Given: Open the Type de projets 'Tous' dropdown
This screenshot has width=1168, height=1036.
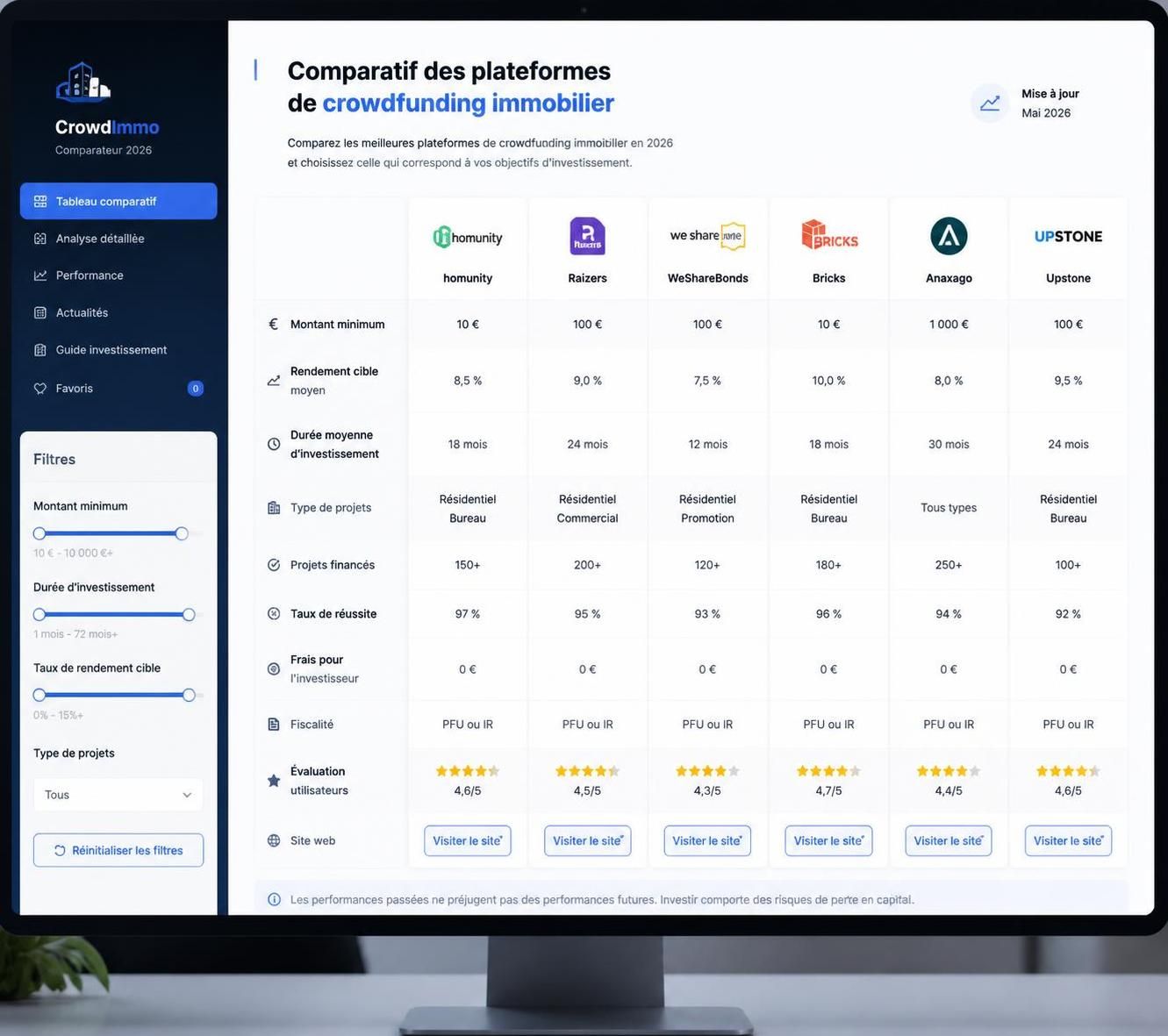Looking at the screenshot, I should (x=118, y=795).
